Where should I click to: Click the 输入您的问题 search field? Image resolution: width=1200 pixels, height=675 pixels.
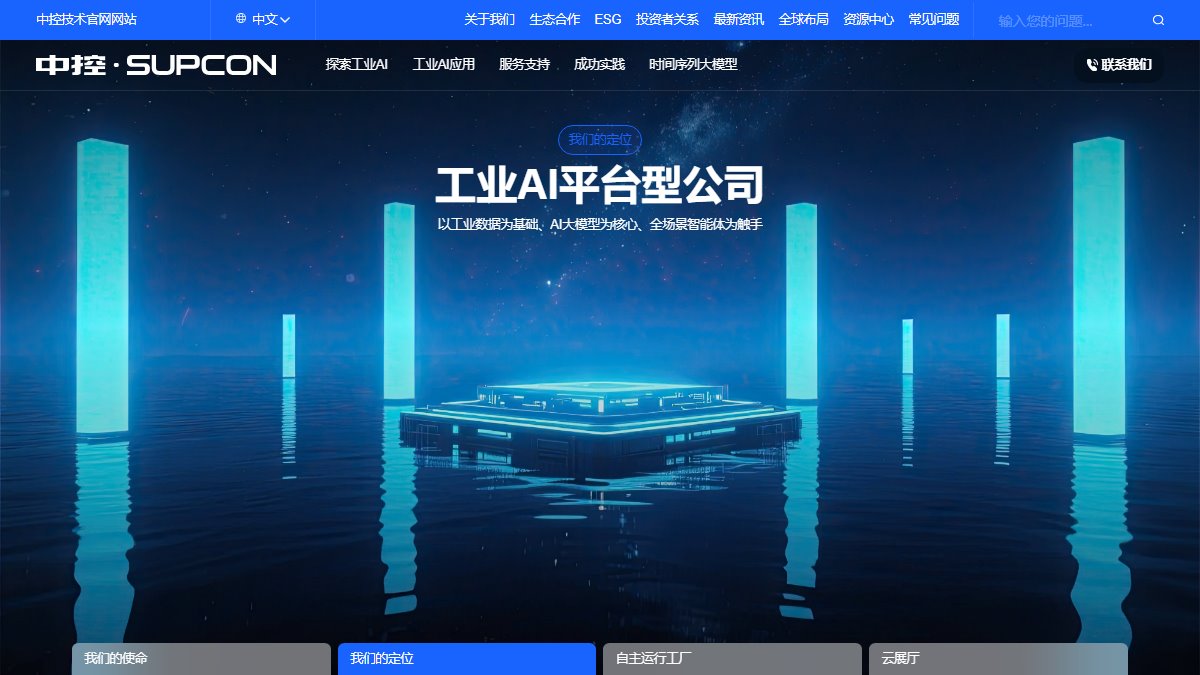(1070, 20)
